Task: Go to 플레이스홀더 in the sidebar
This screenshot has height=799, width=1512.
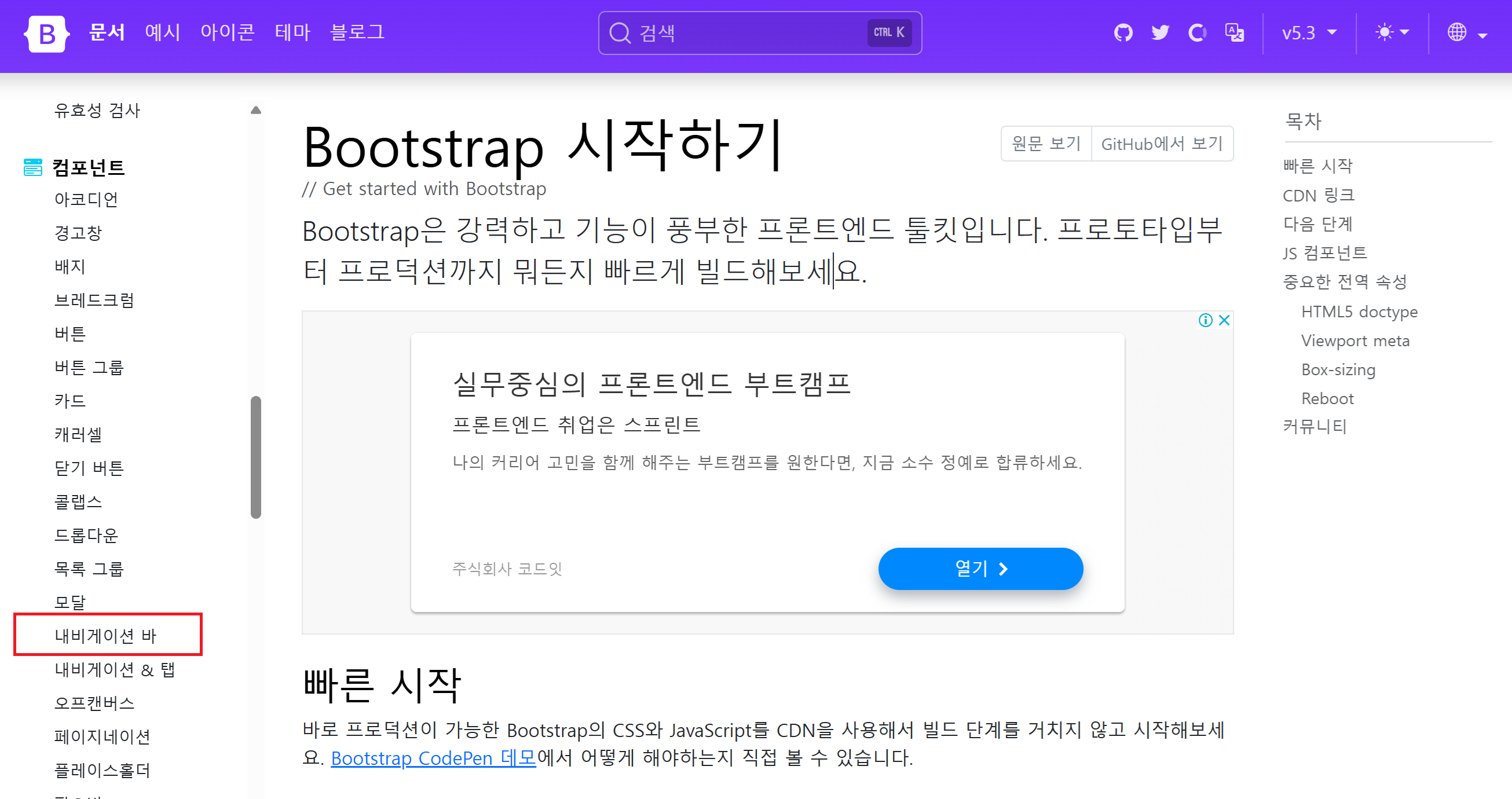Action: [102, 770]
